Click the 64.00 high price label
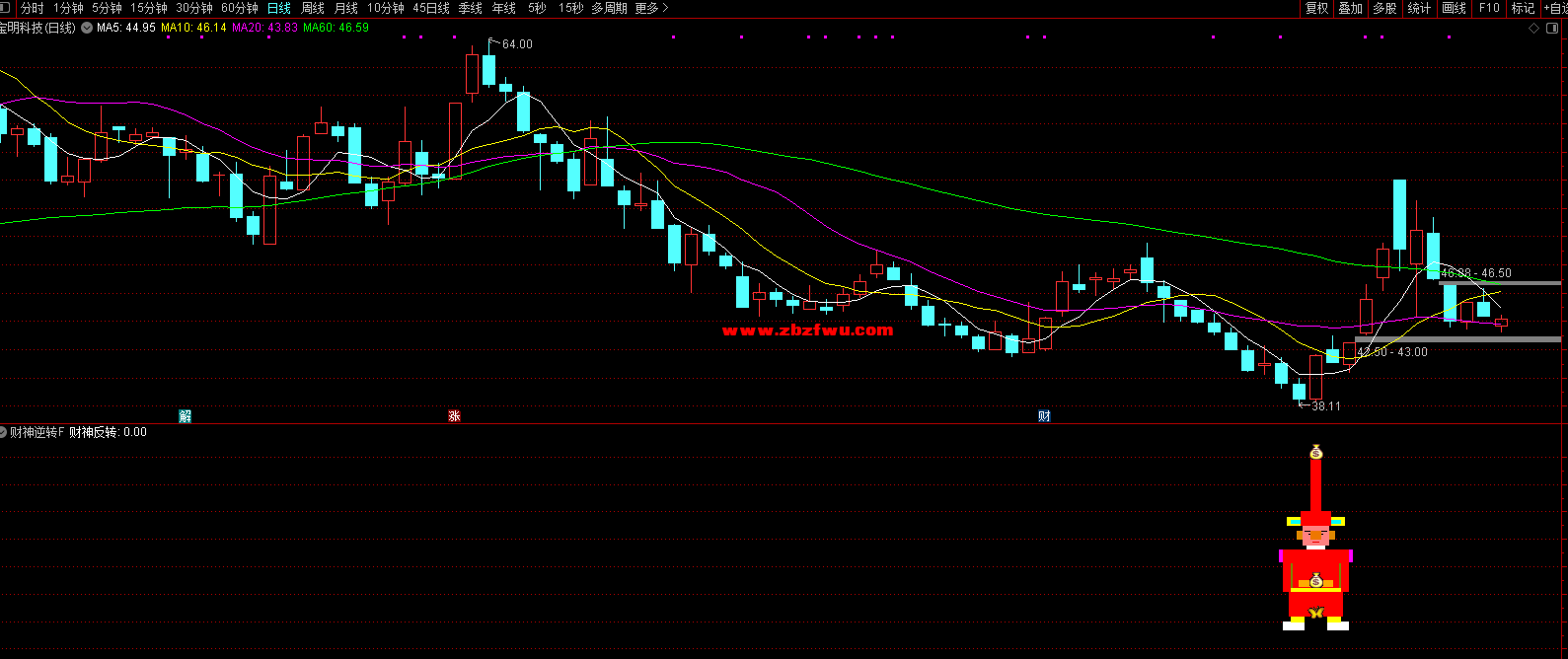This screenshot has width=1568, height=659. pos(517,44)
